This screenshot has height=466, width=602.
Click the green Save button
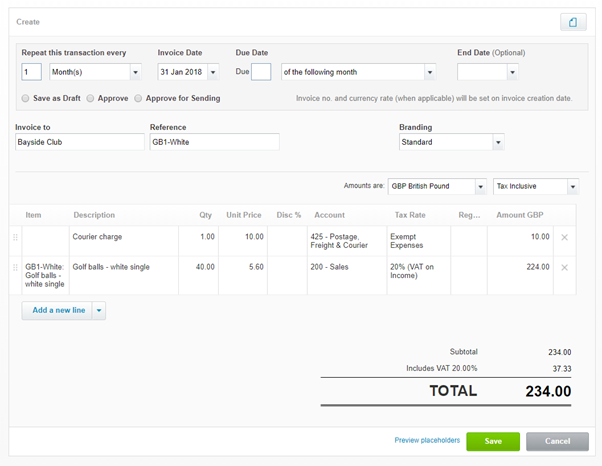(493, 441)
